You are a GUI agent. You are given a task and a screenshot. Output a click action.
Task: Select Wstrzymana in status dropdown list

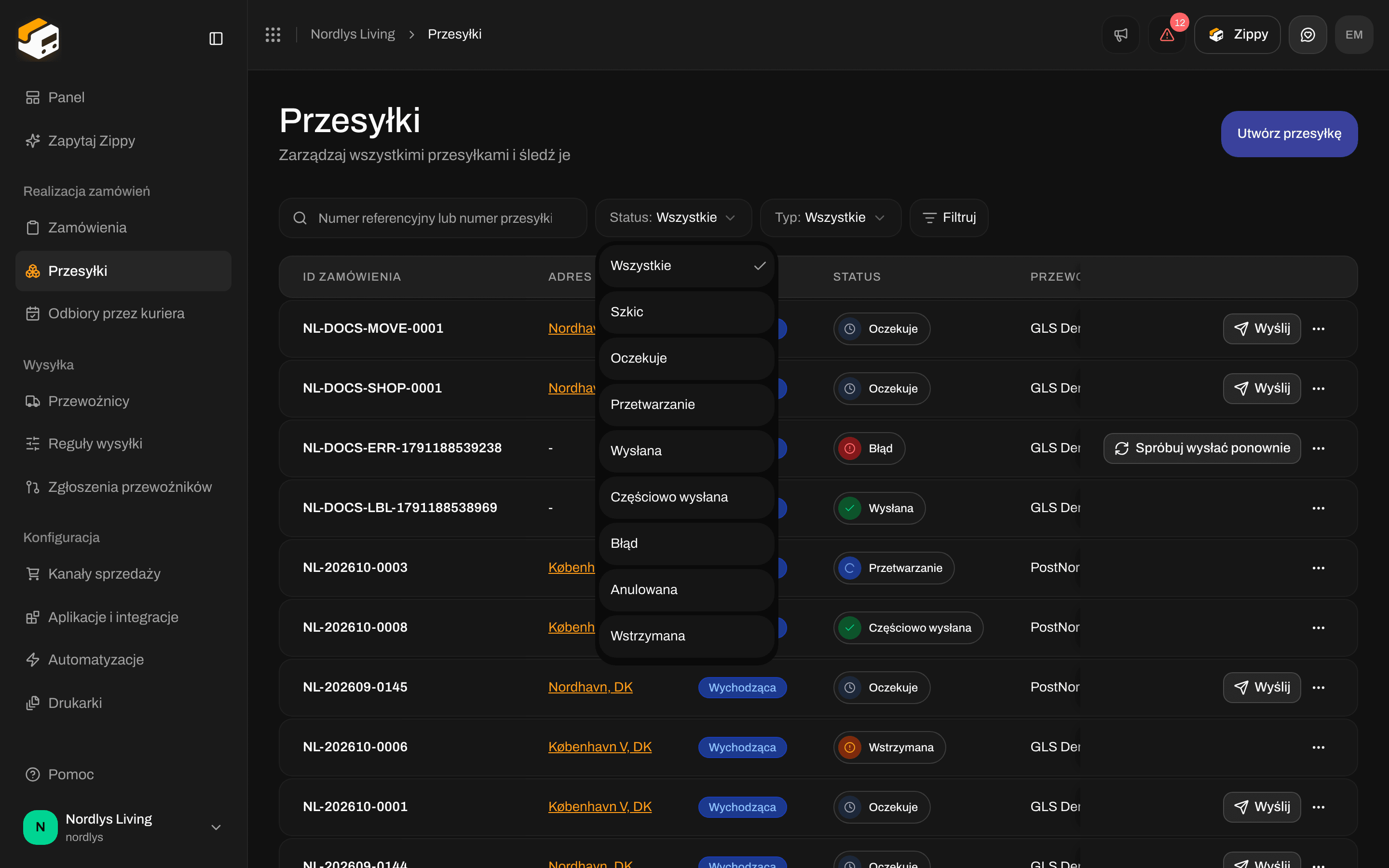tap(686, 636)
